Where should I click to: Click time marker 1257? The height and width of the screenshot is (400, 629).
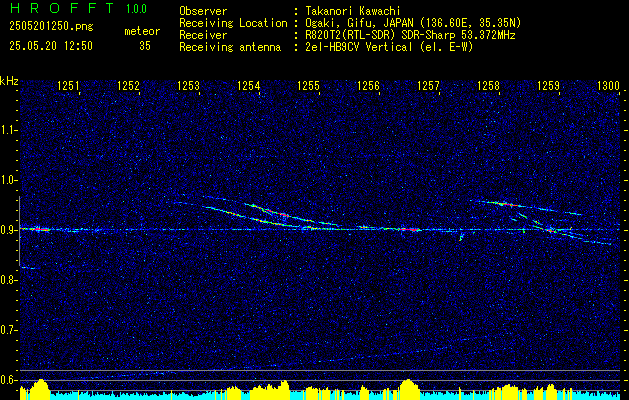point(428,85)
